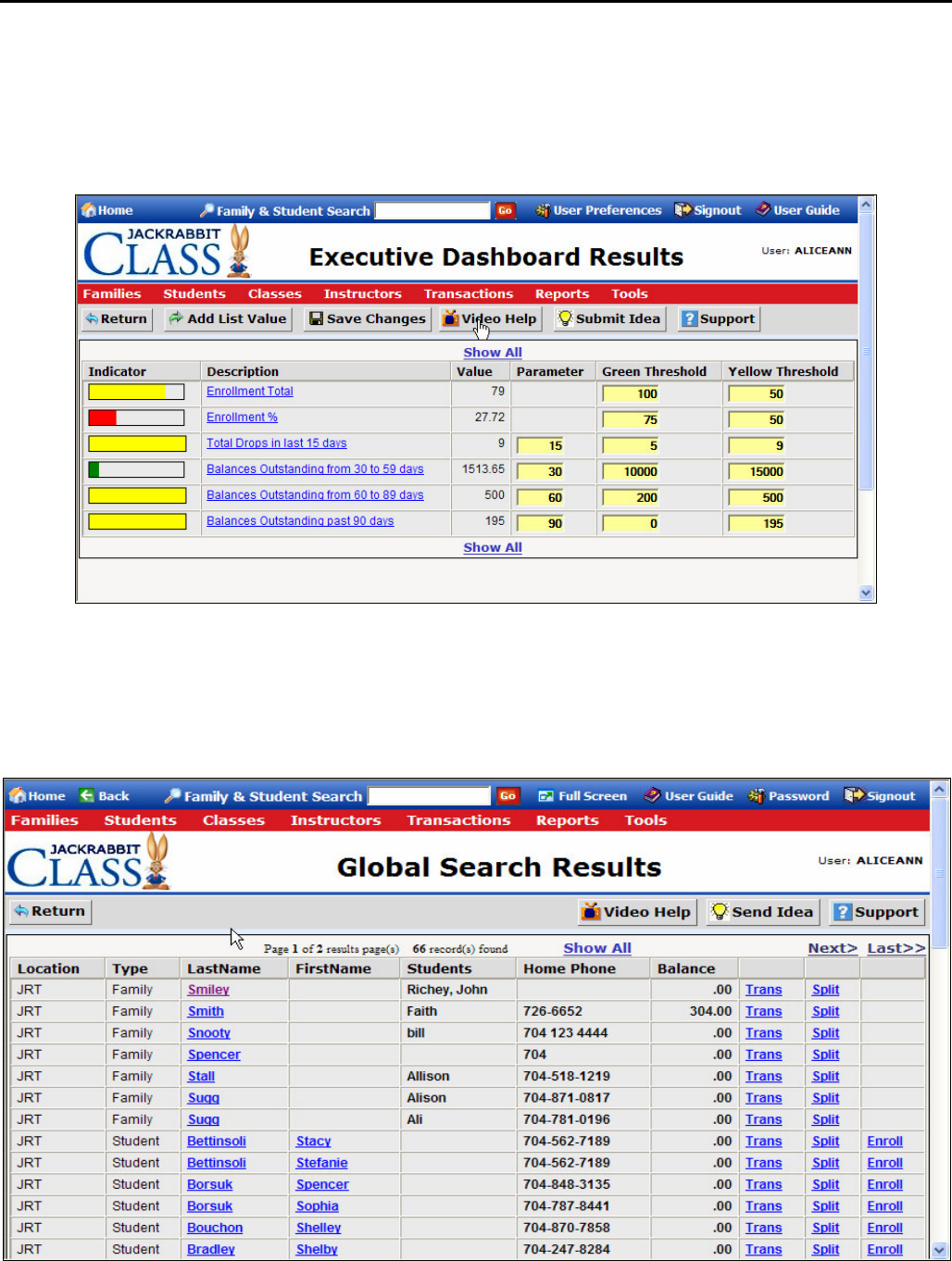Click Send Idea button

(x=763, y=912)
